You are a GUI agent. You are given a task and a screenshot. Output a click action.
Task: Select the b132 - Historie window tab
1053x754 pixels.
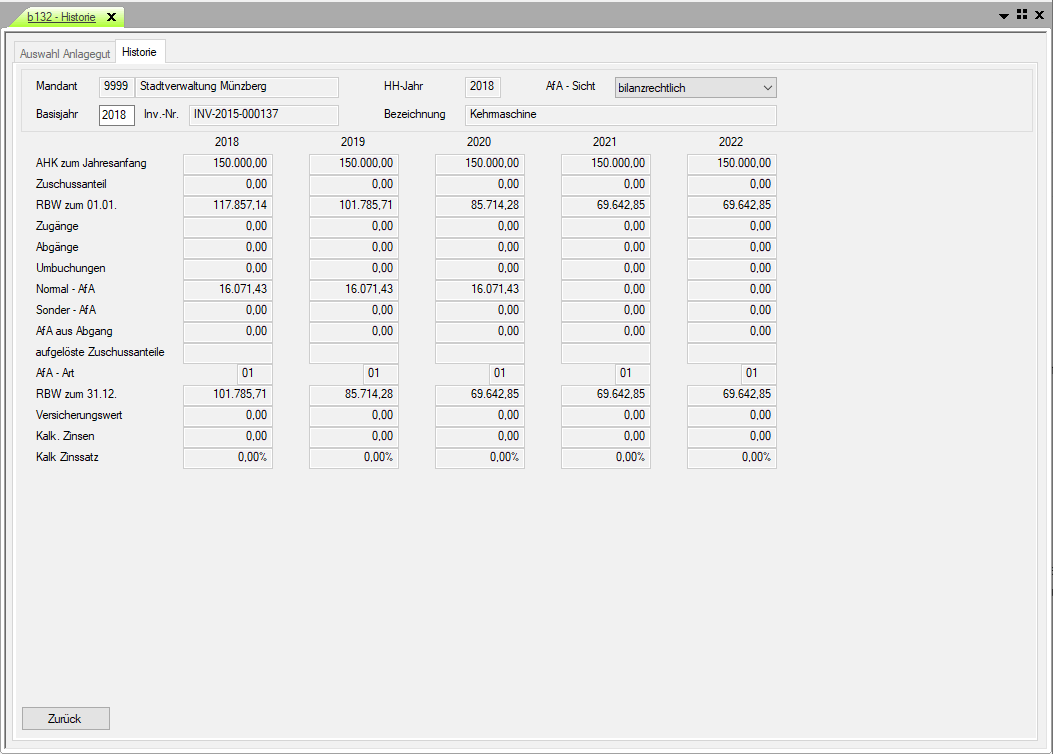60,17
